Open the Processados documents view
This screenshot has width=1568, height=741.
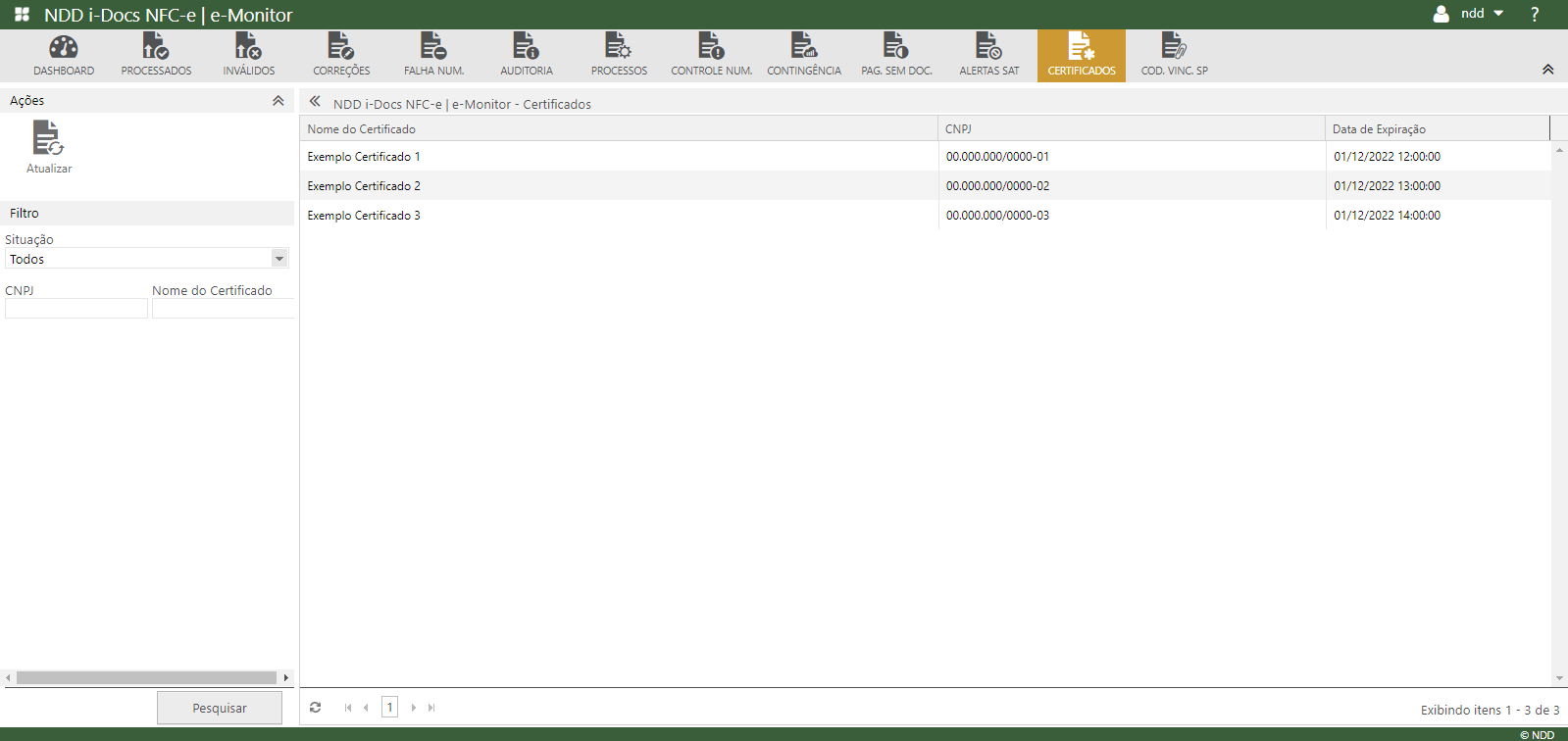[x=156, y=55]
